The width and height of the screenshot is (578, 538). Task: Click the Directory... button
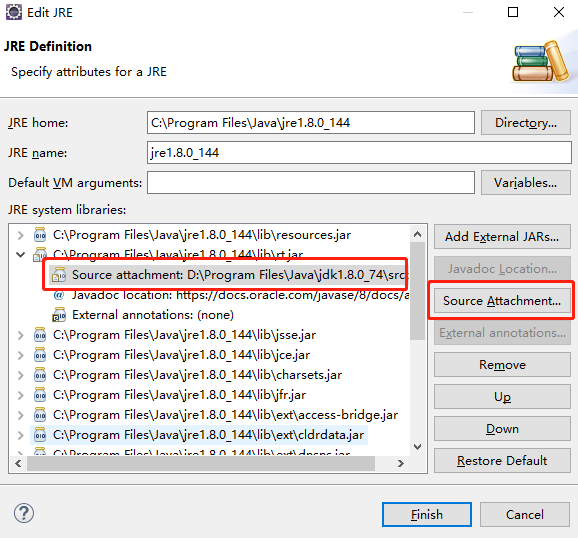pyautogui.click(x=526, y=122)
